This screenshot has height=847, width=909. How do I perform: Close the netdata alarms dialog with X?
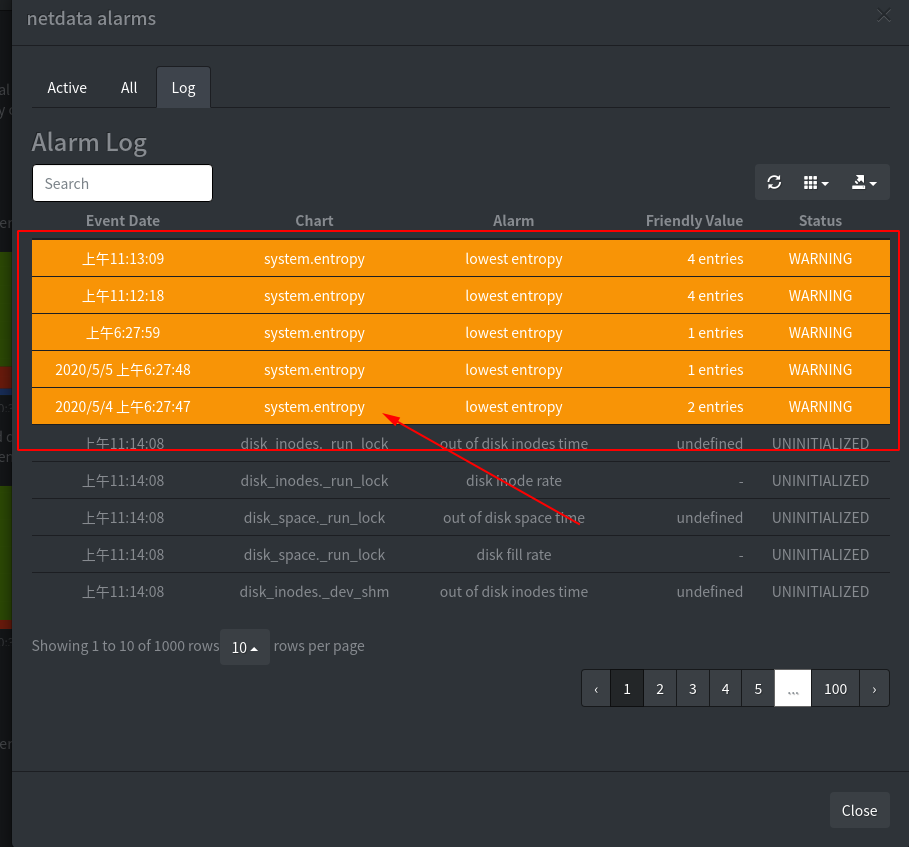click(x=883, y=16)
